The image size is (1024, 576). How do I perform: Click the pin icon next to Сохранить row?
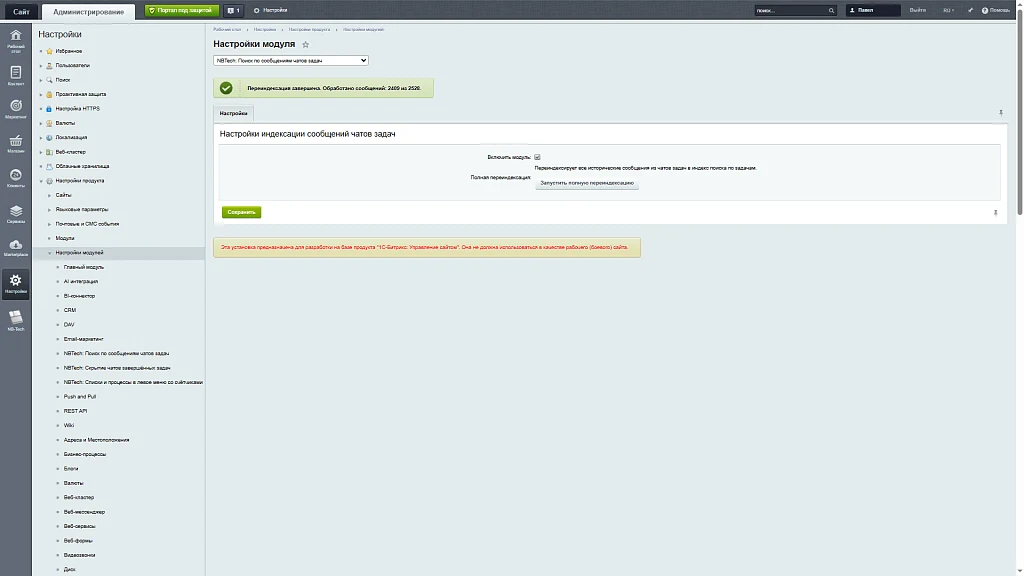pos(995,212)
